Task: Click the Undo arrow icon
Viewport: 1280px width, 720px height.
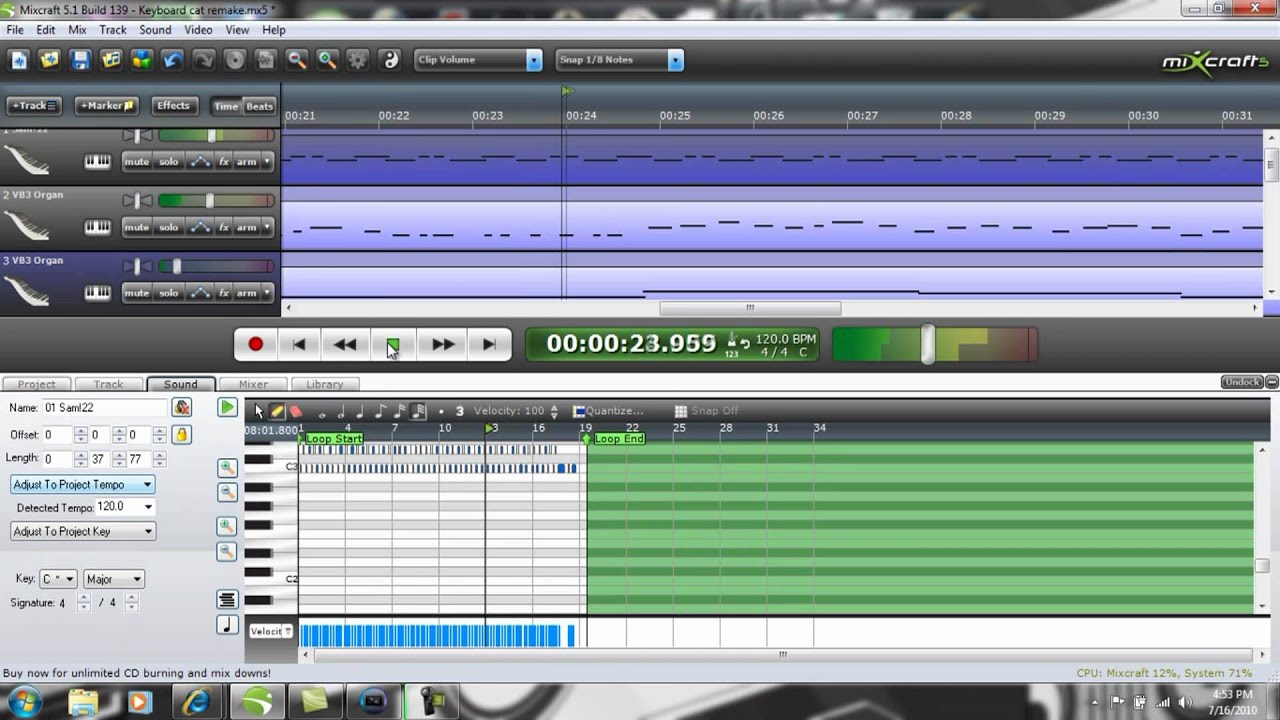Action: 173,60
